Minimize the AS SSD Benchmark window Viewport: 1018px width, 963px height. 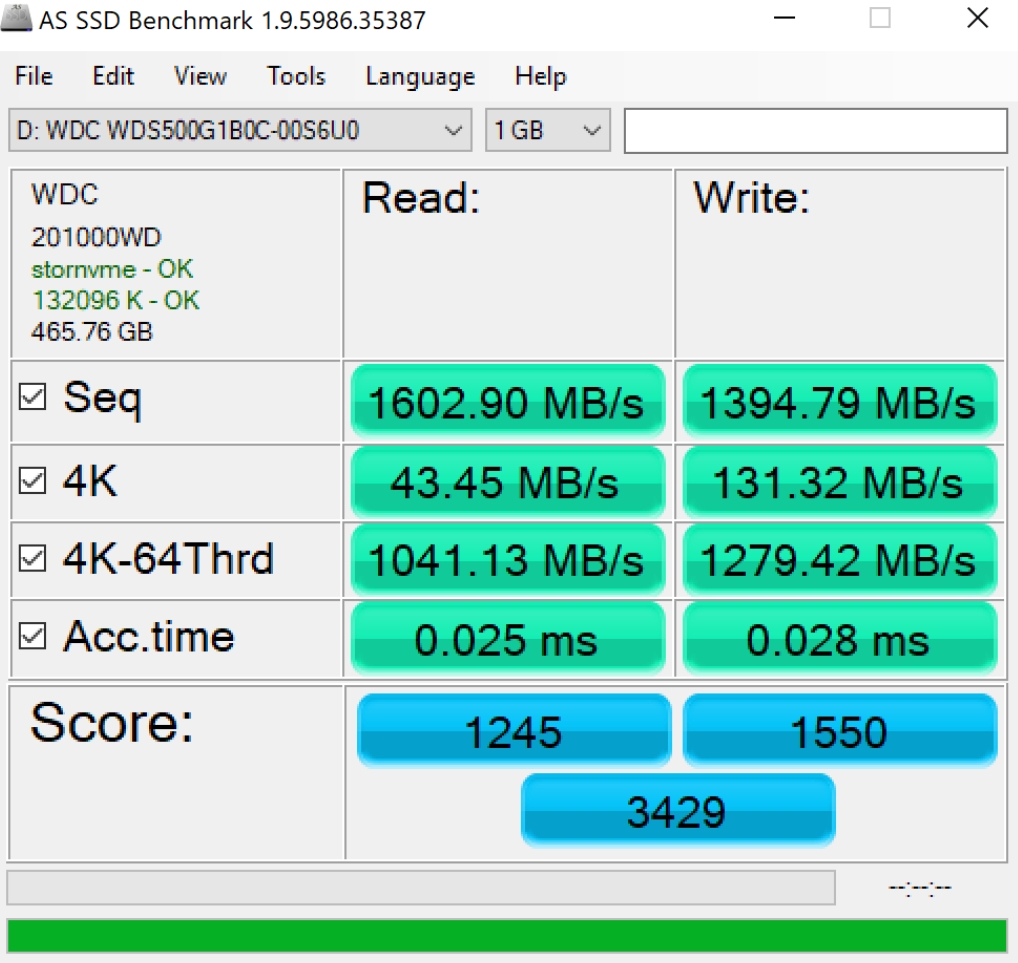pos(784,18)
